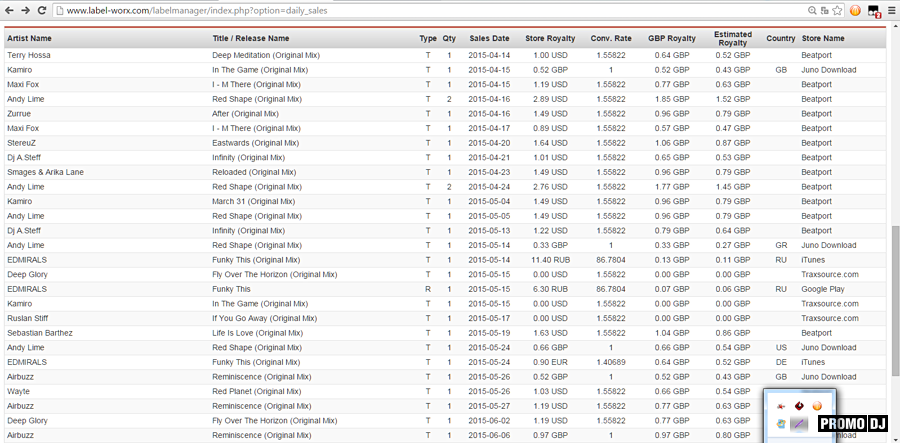The height and width of the screenshot is (443, 900).
Task: Click the Store Royalty column header
Action: pos(550,38)
